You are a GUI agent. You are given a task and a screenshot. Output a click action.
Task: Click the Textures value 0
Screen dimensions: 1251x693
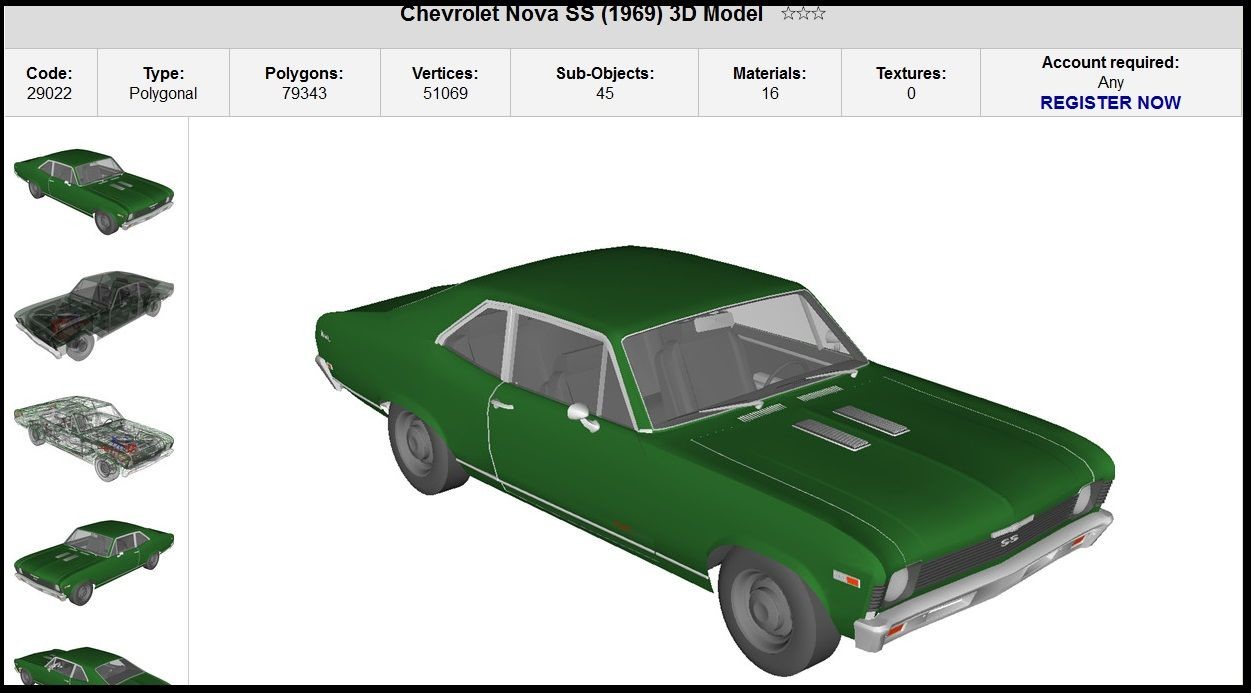coord(911,93)
